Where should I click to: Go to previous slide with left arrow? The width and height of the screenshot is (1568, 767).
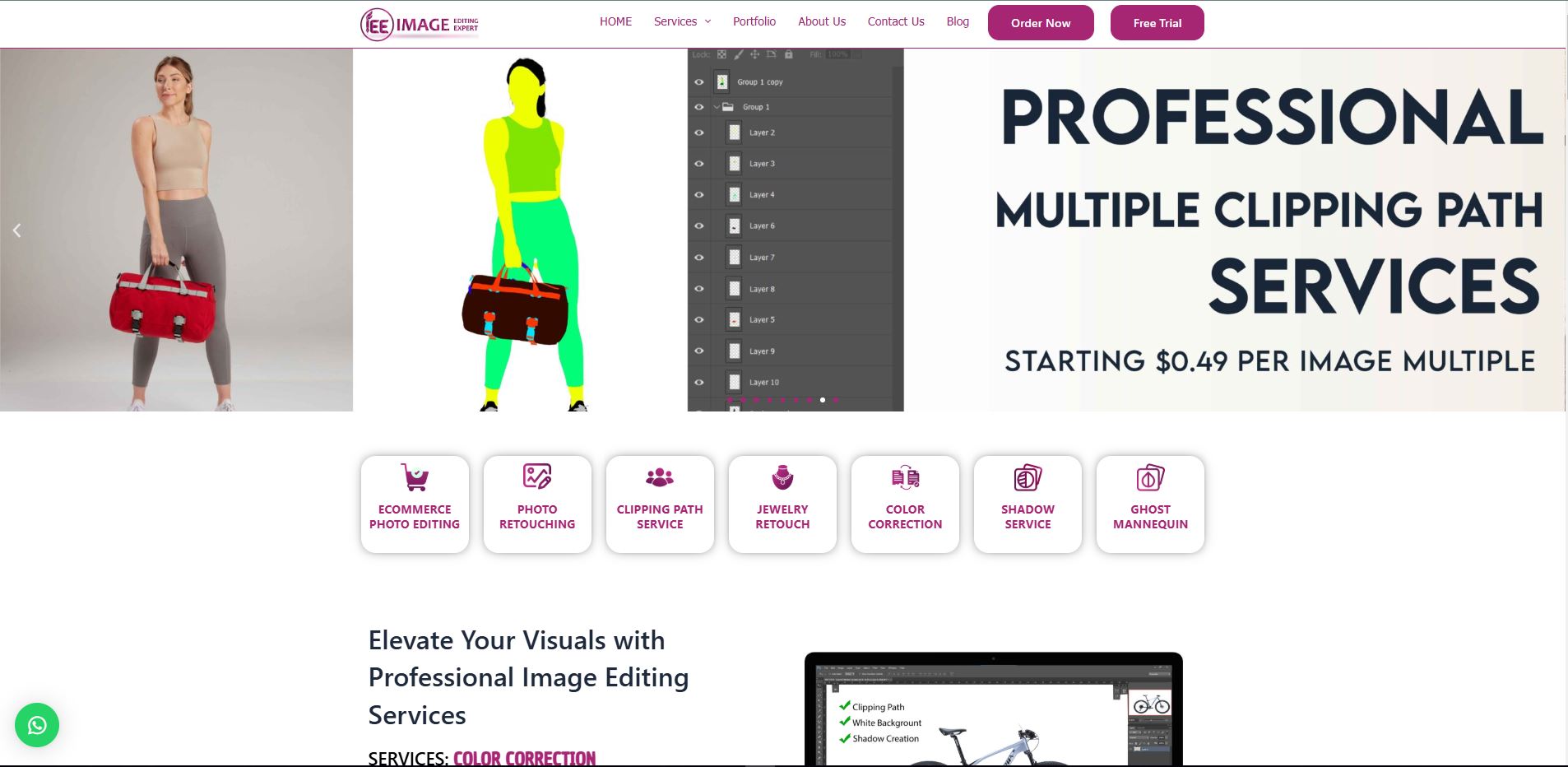click(x=16, y=230)
